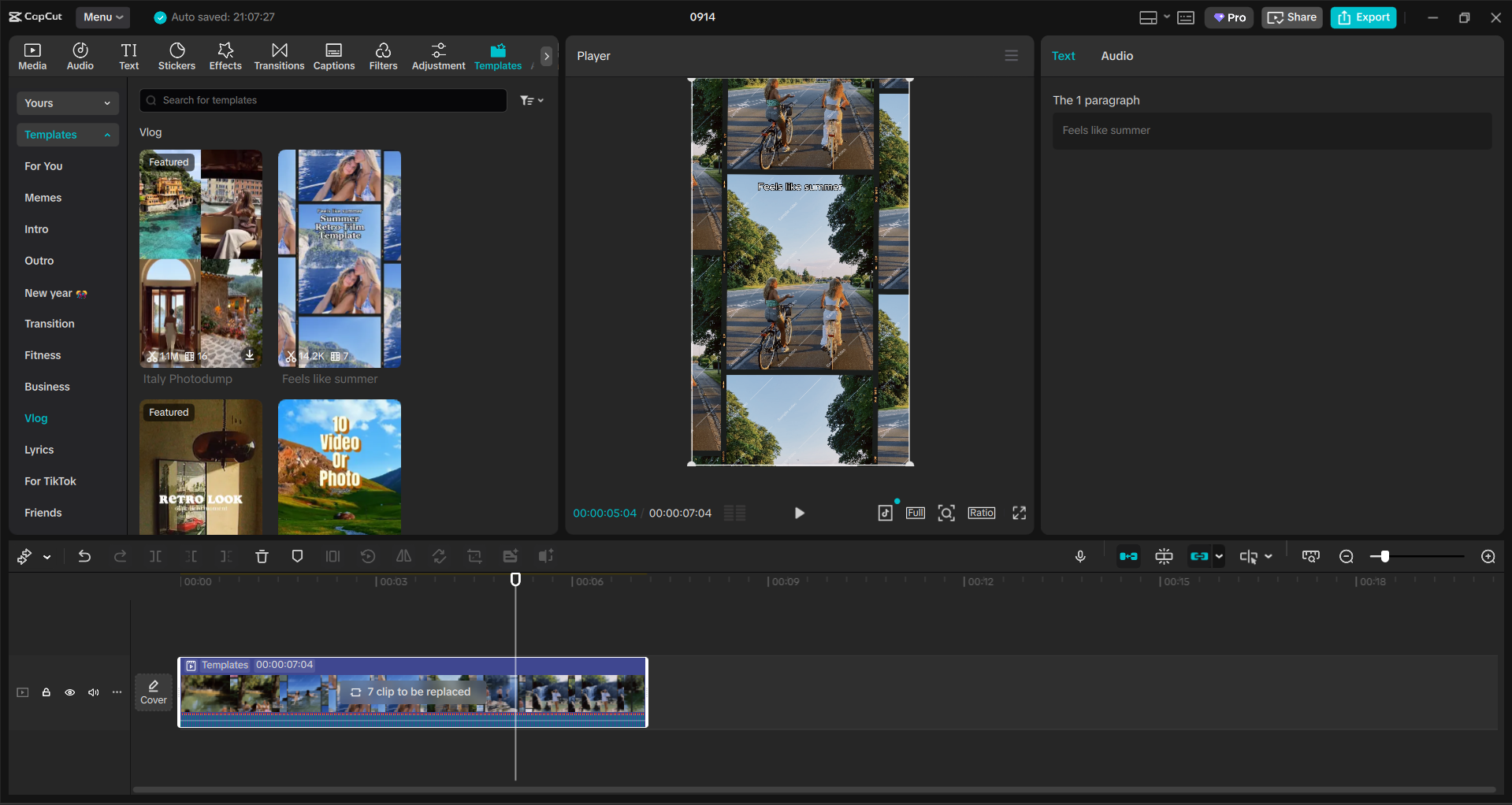Play the video preview

(x=799, y=514)
